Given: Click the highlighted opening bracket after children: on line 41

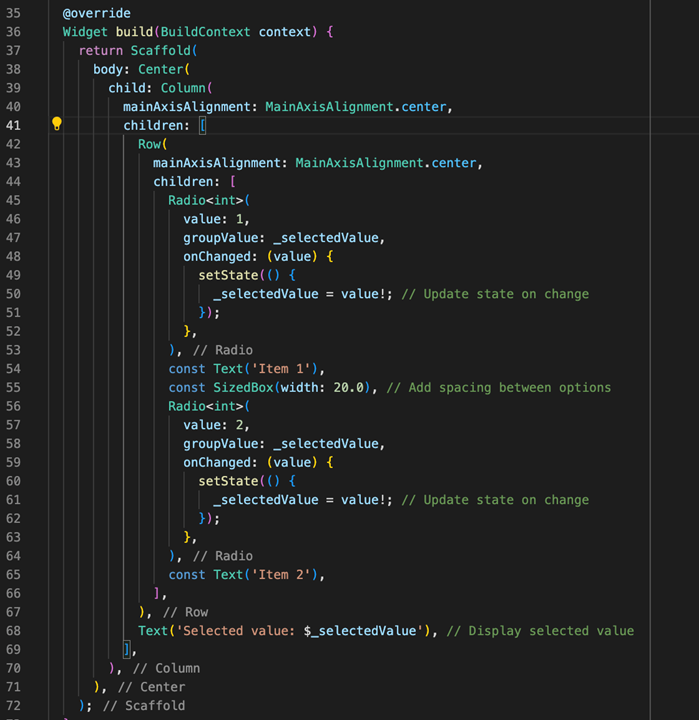Looking at the screenshot, I should tap(203, 125).
